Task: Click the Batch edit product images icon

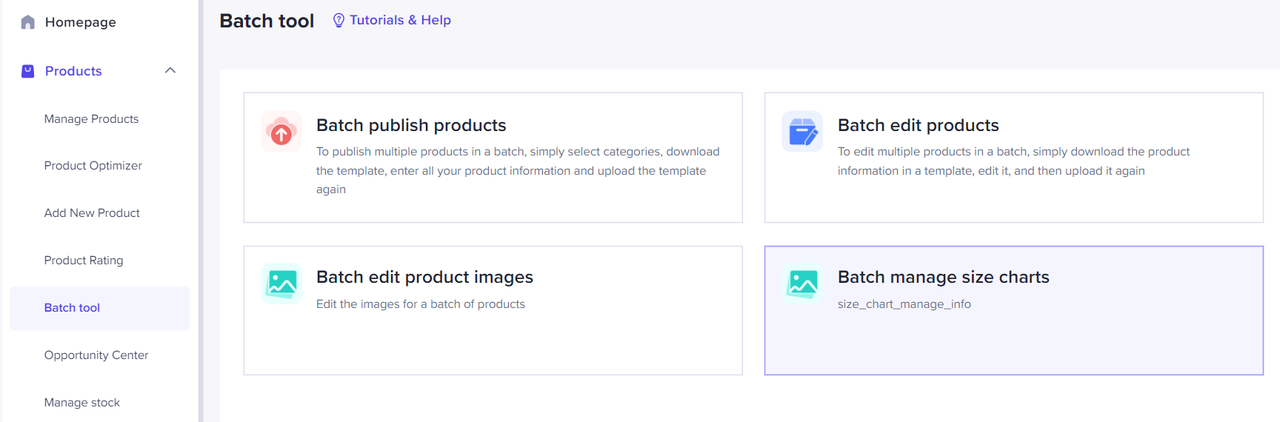Action: coord(281,284)
